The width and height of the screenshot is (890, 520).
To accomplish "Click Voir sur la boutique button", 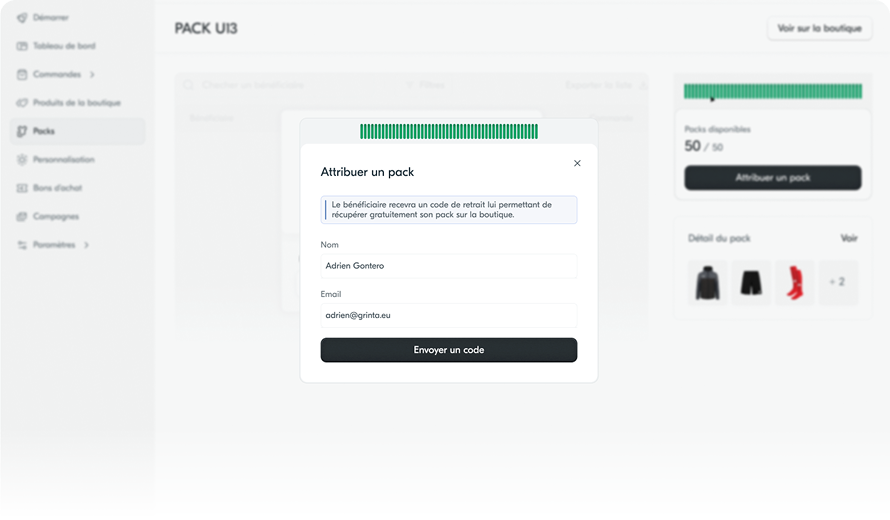I will (819, 28).
